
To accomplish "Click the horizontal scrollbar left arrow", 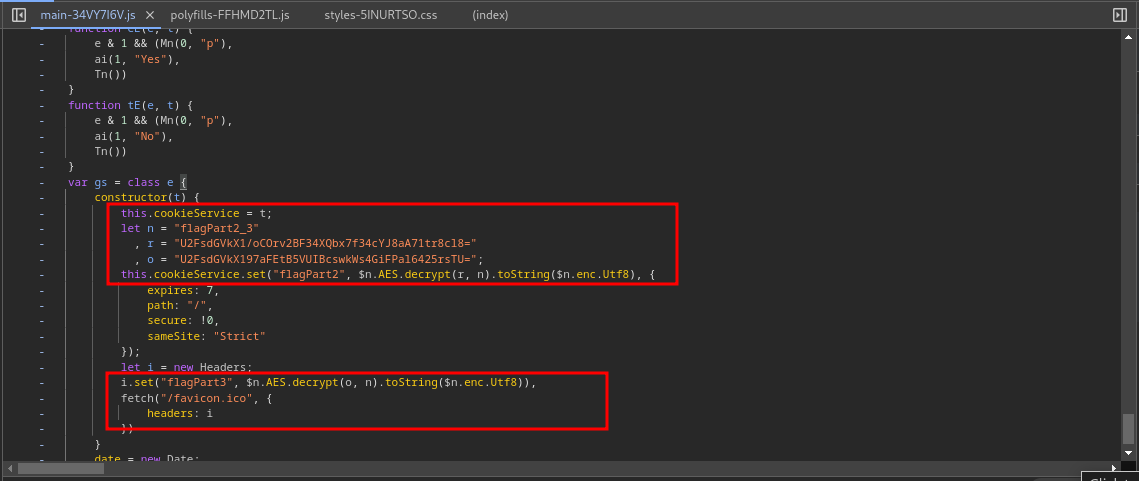I will click(x=8, y=468).
